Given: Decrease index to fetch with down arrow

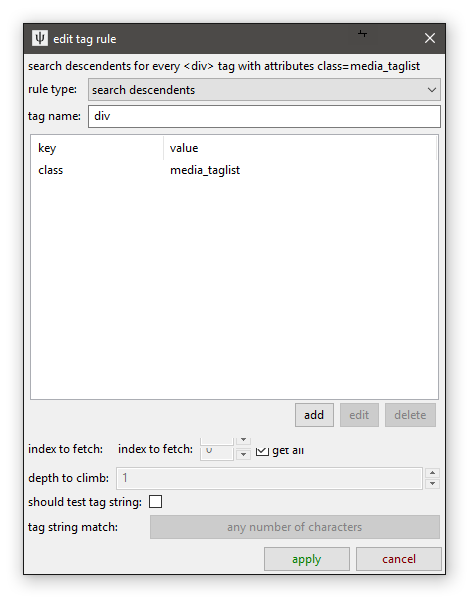Looking at the screenshot, I should [x=243, y=455].
